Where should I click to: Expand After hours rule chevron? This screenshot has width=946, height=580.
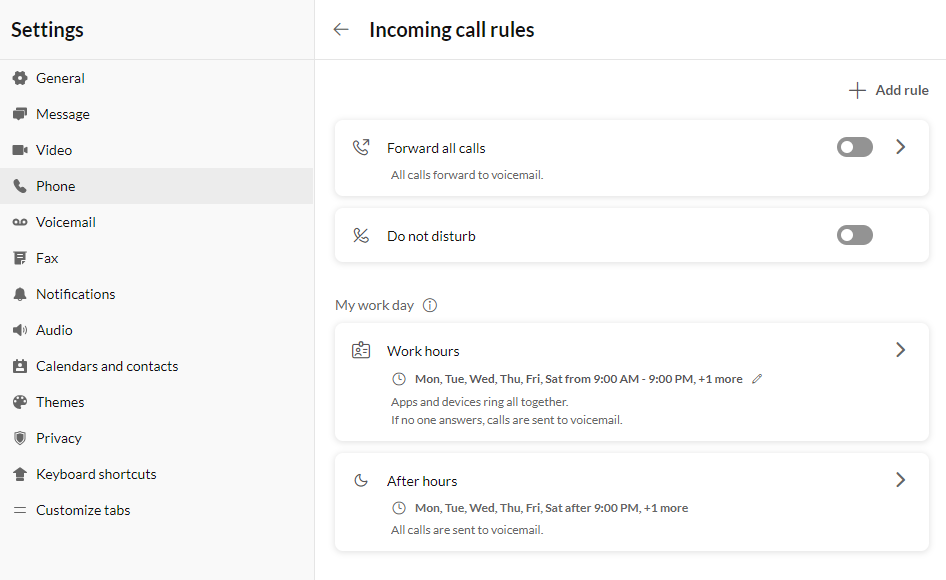pyautogui.click(x=900, y=480)
